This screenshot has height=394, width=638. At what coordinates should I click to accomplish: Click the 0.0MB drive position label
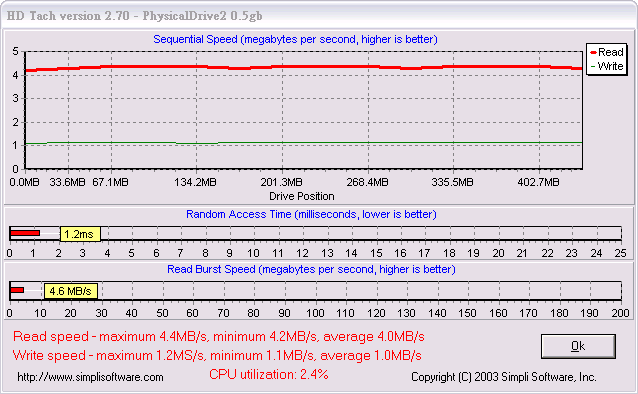[24, 182]
